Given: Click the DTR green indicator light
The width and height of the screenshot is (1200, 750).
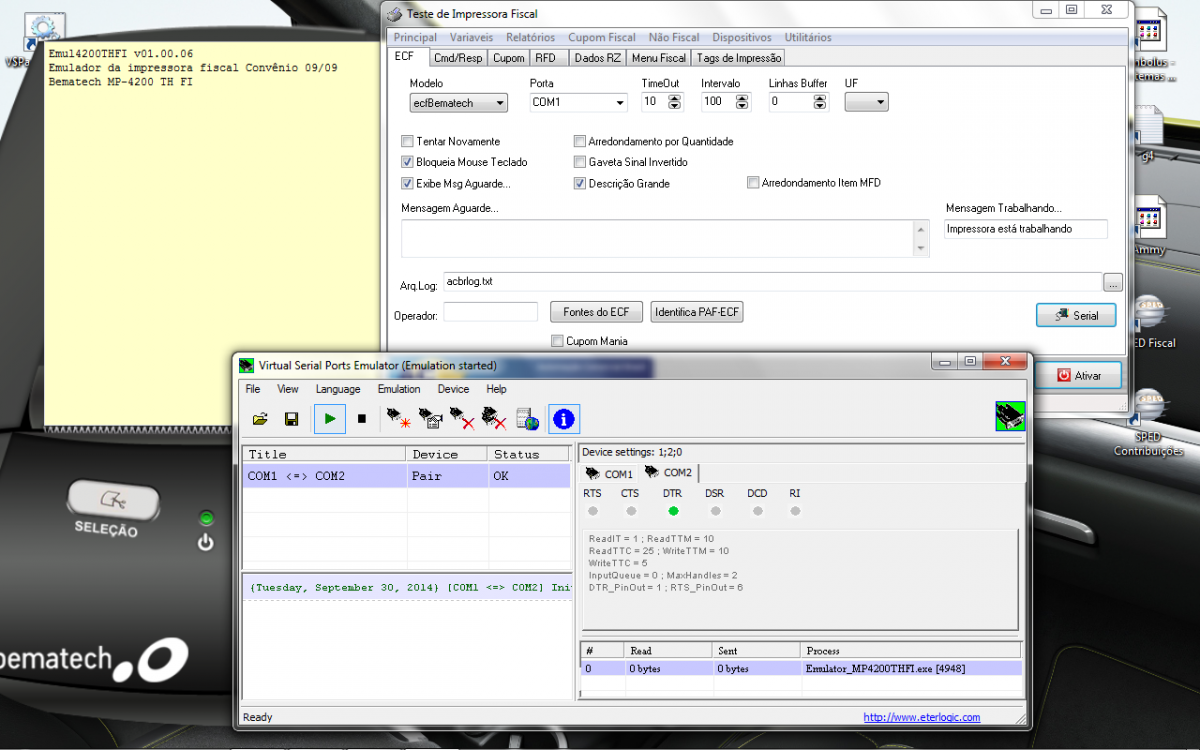Looking at the screenshot, I should pyautogui.click(x=673, y=511).
